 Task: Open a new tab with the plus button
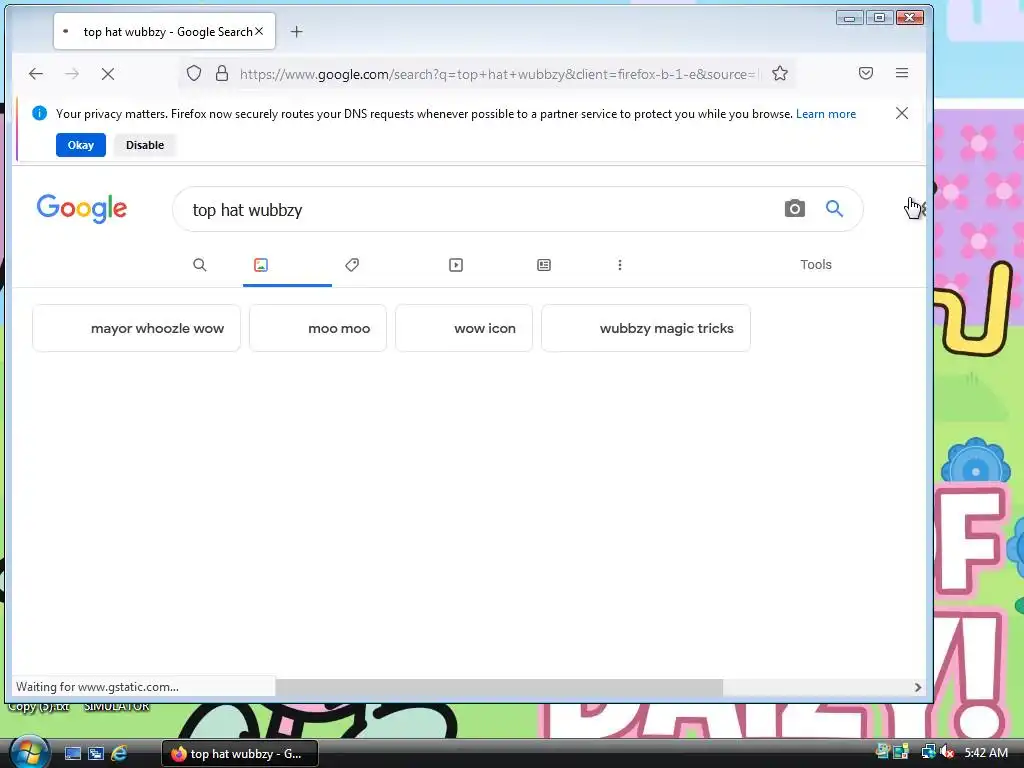coord(296,31)
